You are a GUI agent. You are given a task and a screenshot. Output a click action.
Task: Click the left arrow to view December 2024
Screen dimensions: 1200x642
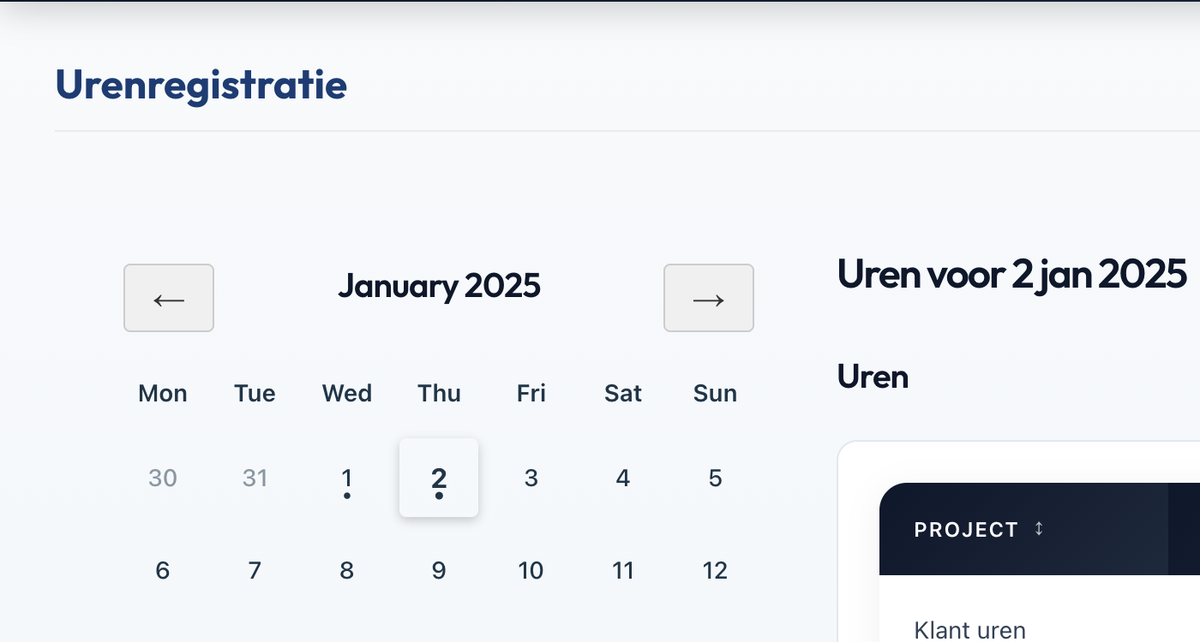pos(168,298)
